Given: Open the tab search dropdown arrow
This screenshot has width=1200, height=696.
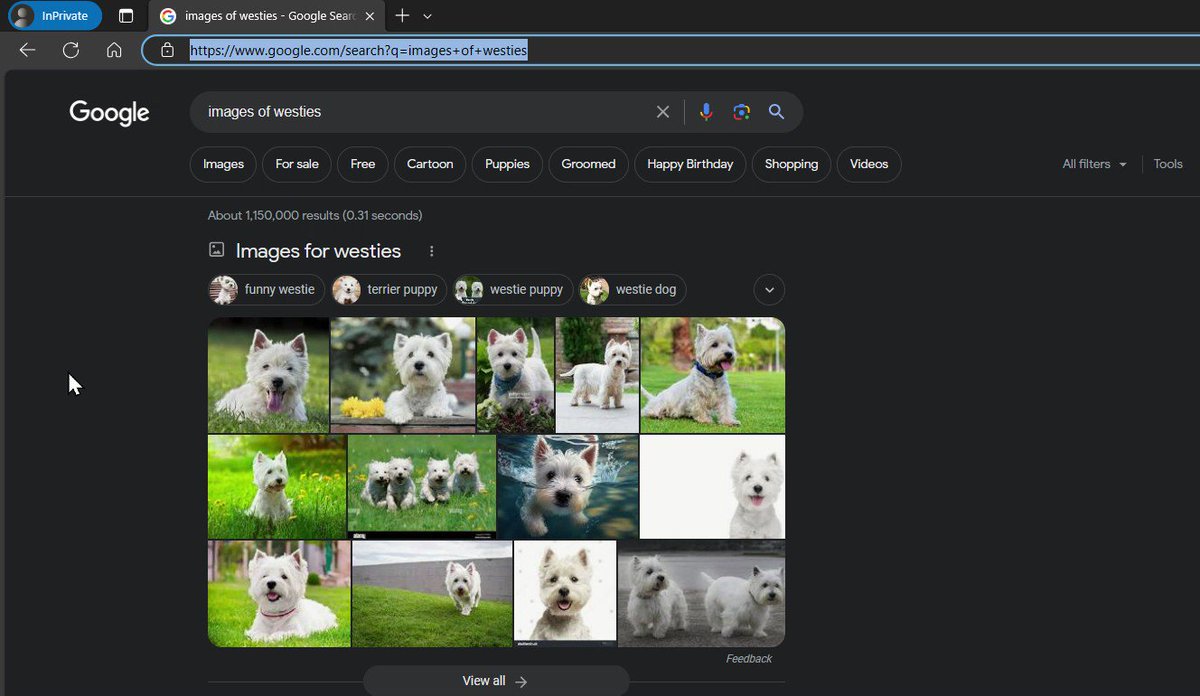Looking at the screenshot, I should tap(428, 16).
